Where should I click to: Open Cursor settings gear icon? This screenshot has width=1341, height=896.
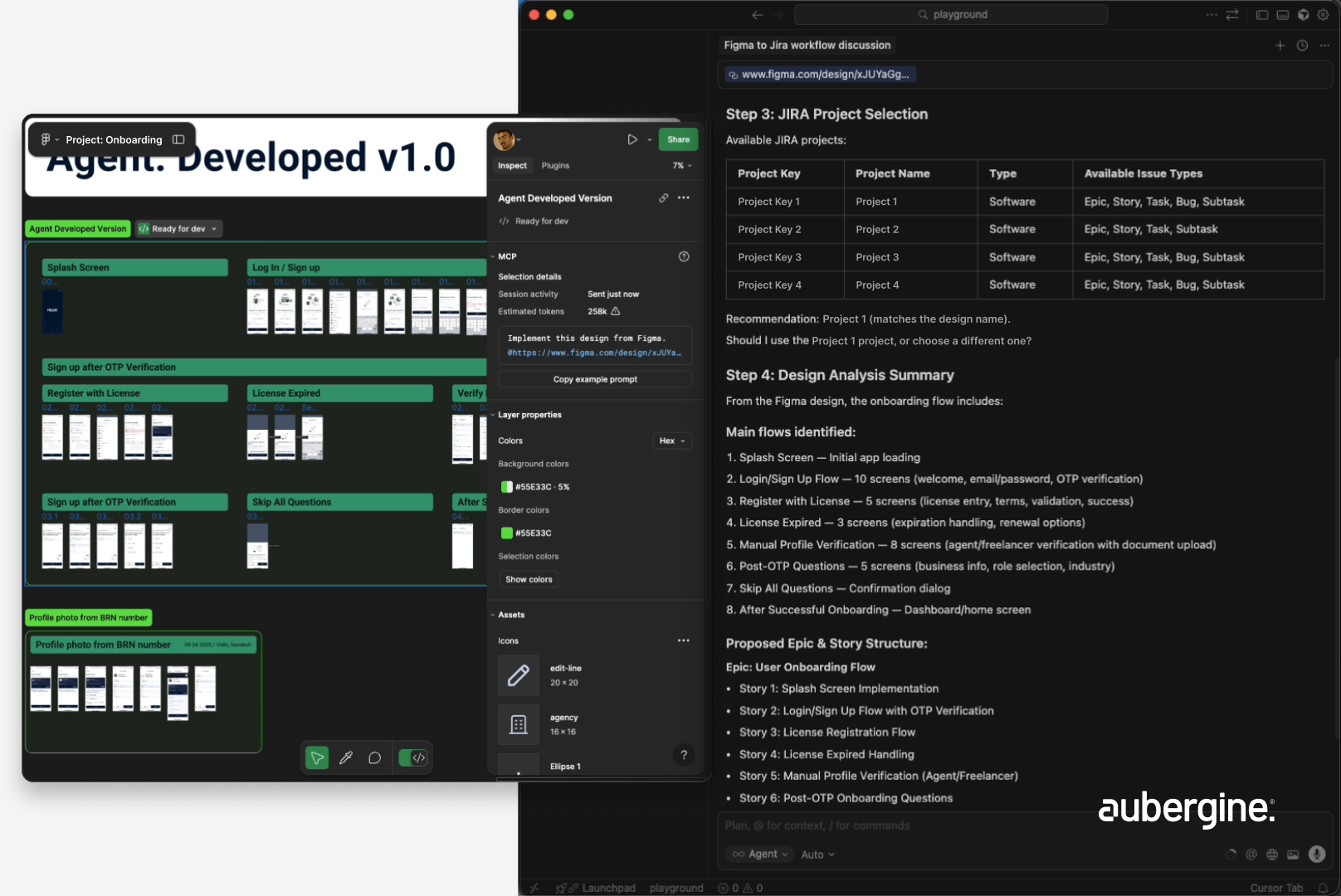1324,15
